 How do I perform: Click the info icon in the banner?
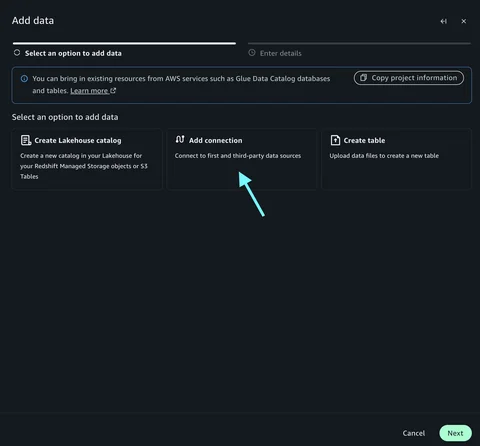[x=24, y=79]
